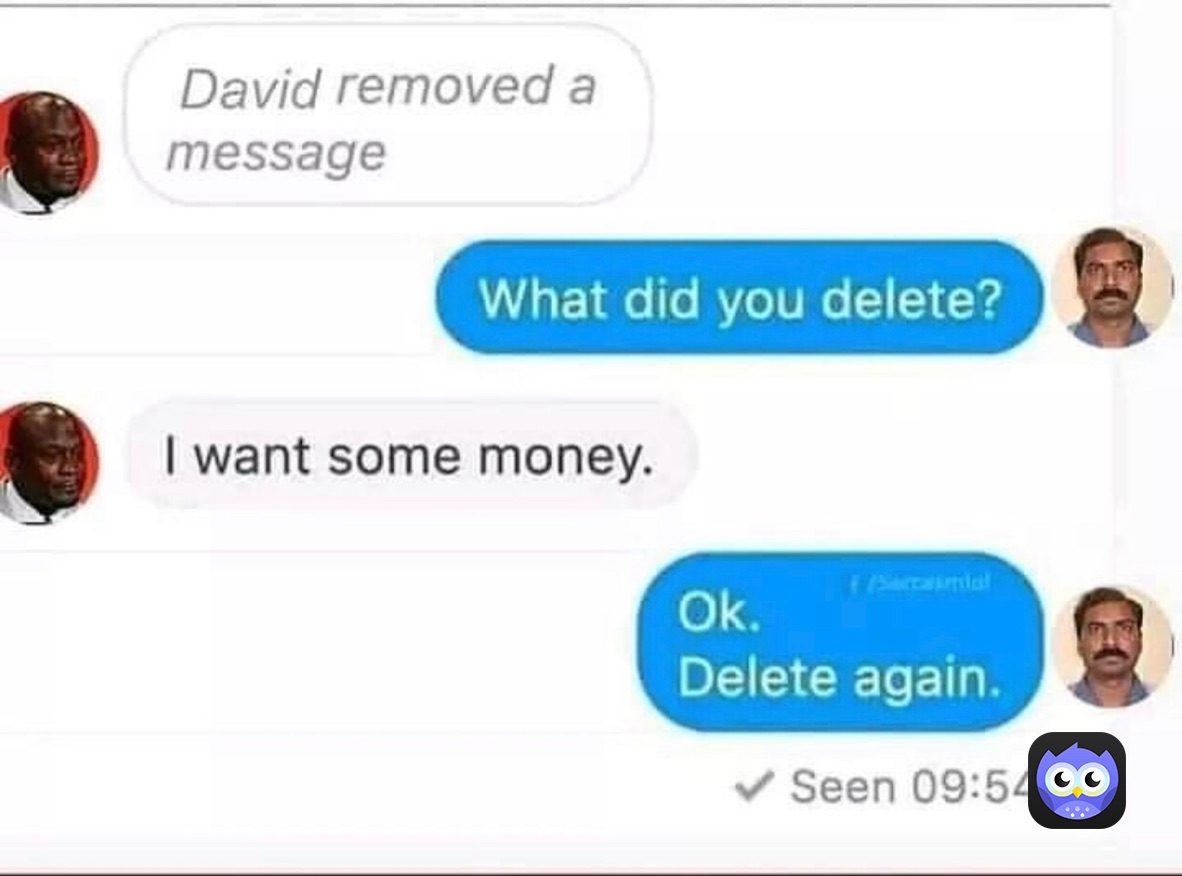
Task: Click the sender avatar beside "What did you delete?"
Action: click(1113, 287)
